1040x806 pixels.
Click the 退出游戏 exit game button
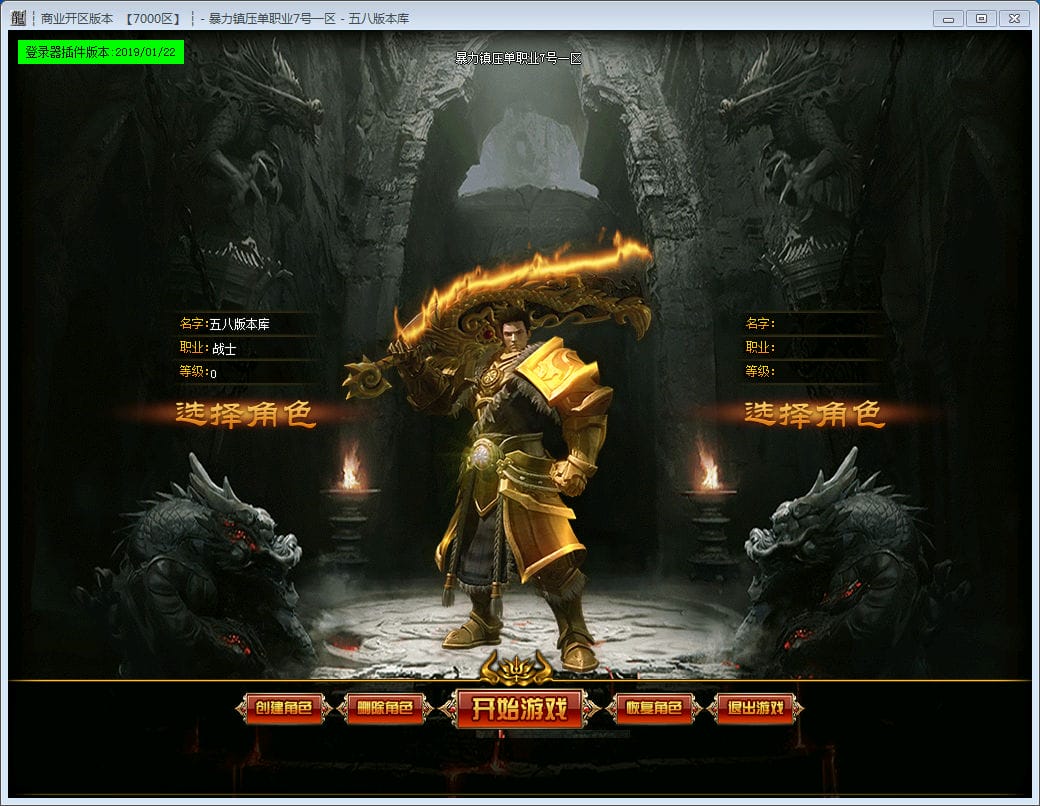tap(755, 709)
